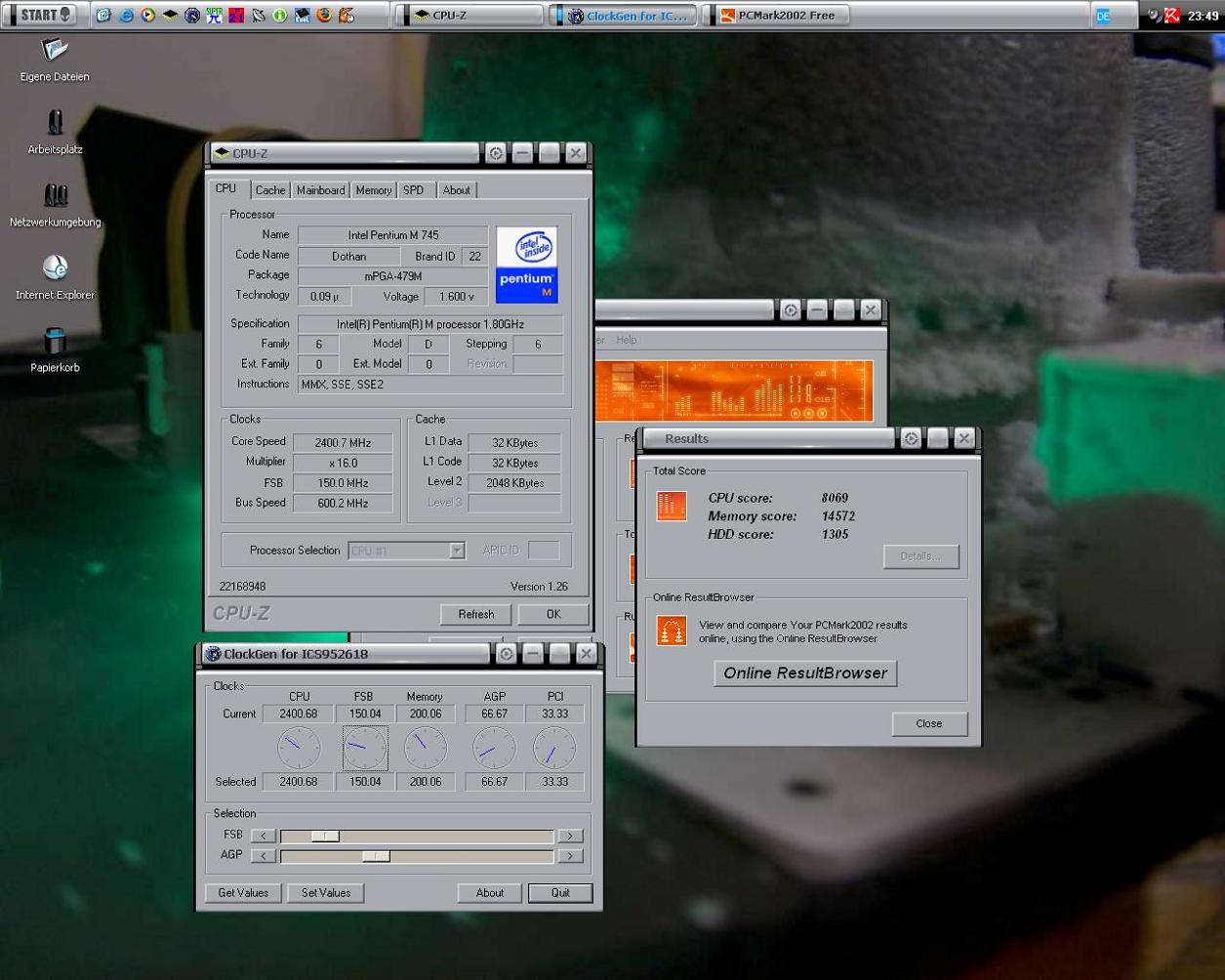Decrease AGP with left arrow
This screenshot has height=980, width=1225.
pyautogui.click(x=264, y=856)
